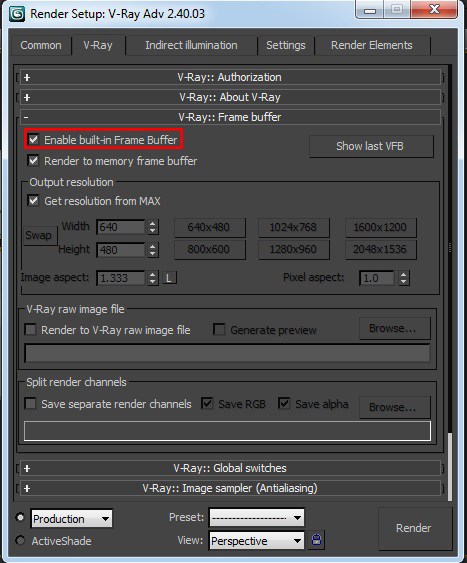Click the split render channels path field
The width and height of the screenshot is (467, 563).
pyautogui.click(x=228, y=431)
